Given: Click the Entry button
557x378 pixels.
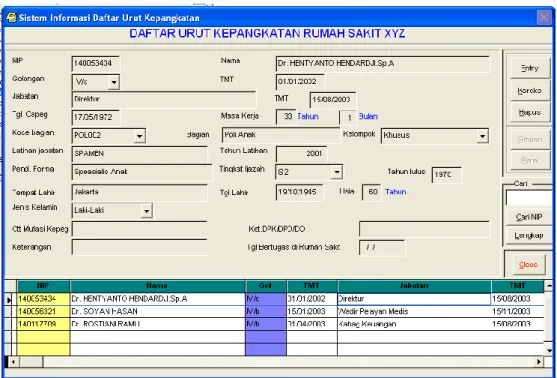Looking at the screenshot, I should tap(530, 68).
